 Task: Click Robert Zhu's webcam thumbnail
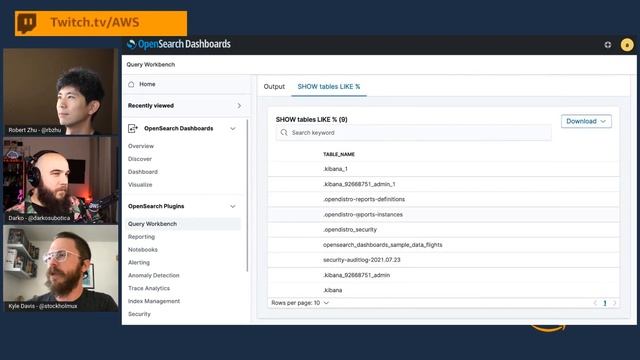(x=60, y=92)
